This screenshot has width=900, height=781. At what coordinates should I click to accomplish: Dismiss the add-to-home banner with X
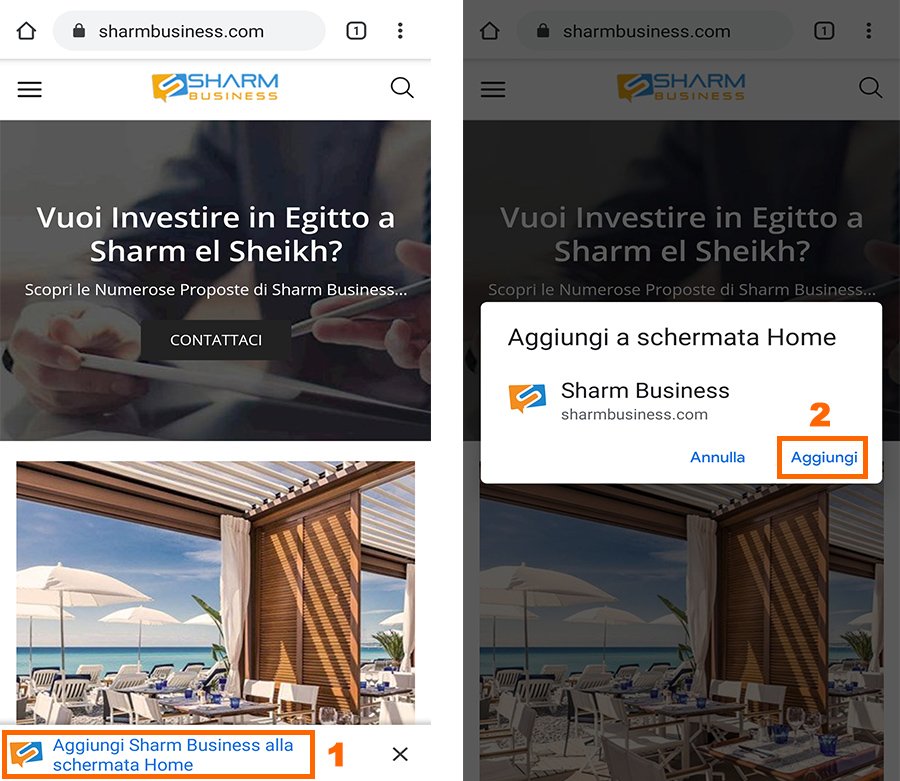click(x=400, y=754)
